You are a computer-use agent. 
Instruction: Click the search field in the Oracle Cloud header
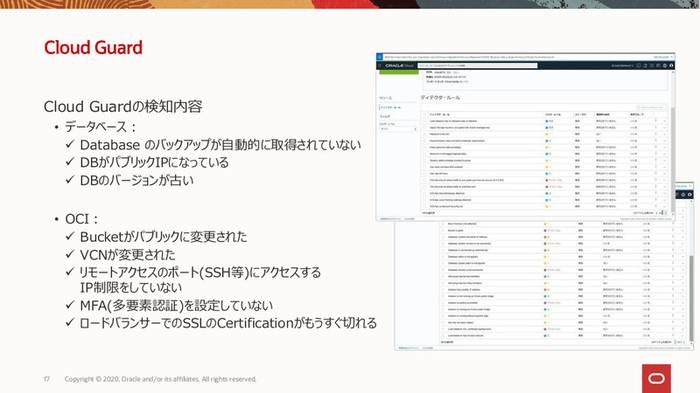pos(477,66)
